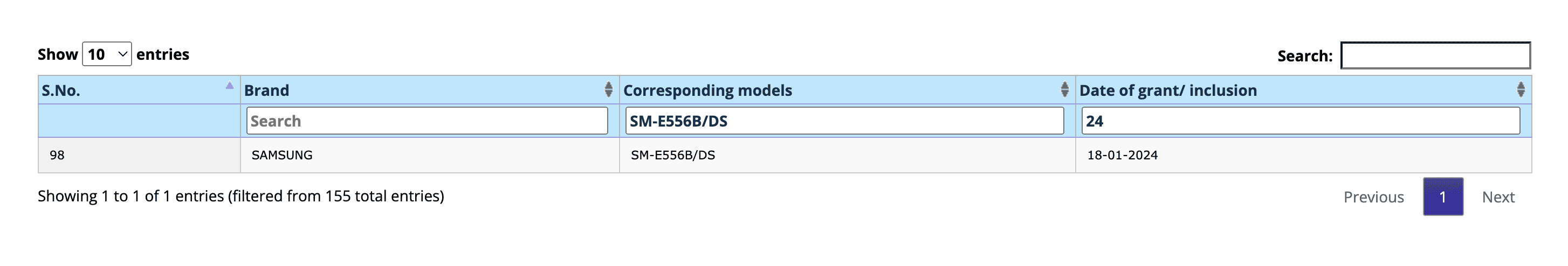The image size is (1568, 266).
Task: Focus the Brand column search field
Action: (427, 121)
